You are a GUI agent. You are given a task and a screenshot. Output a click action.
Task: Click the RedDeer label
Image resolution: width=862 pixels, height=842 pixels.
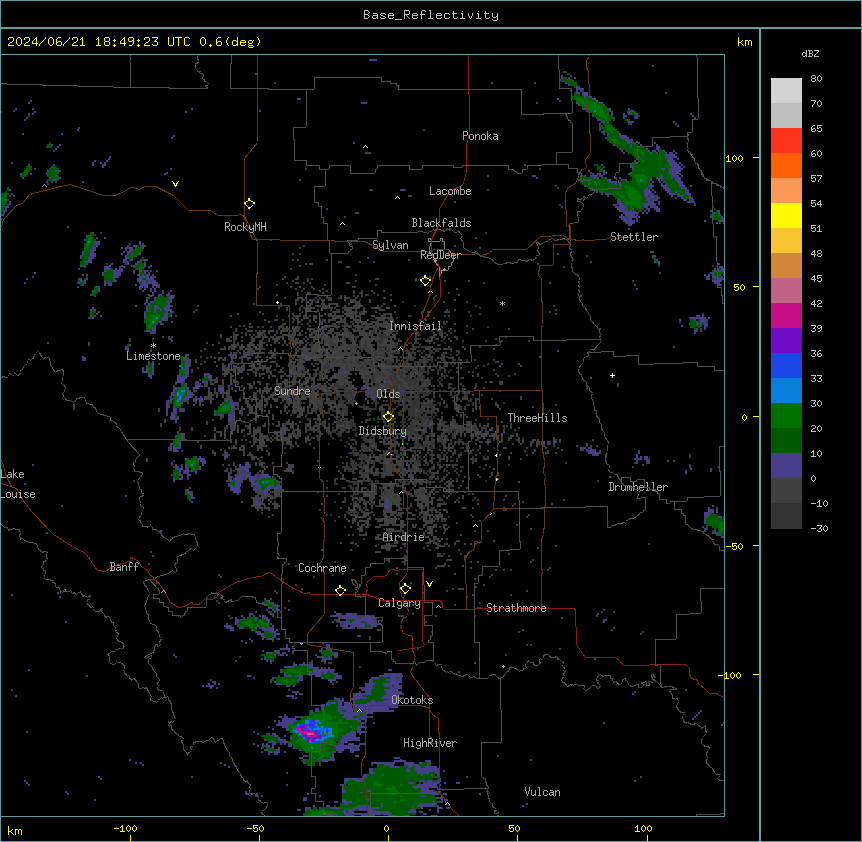[440, 255]
